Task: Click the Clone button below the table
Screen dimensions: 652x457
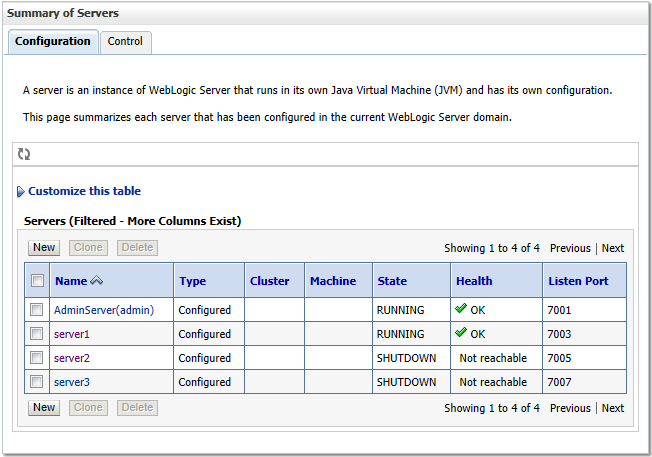Action: [88, 408]
